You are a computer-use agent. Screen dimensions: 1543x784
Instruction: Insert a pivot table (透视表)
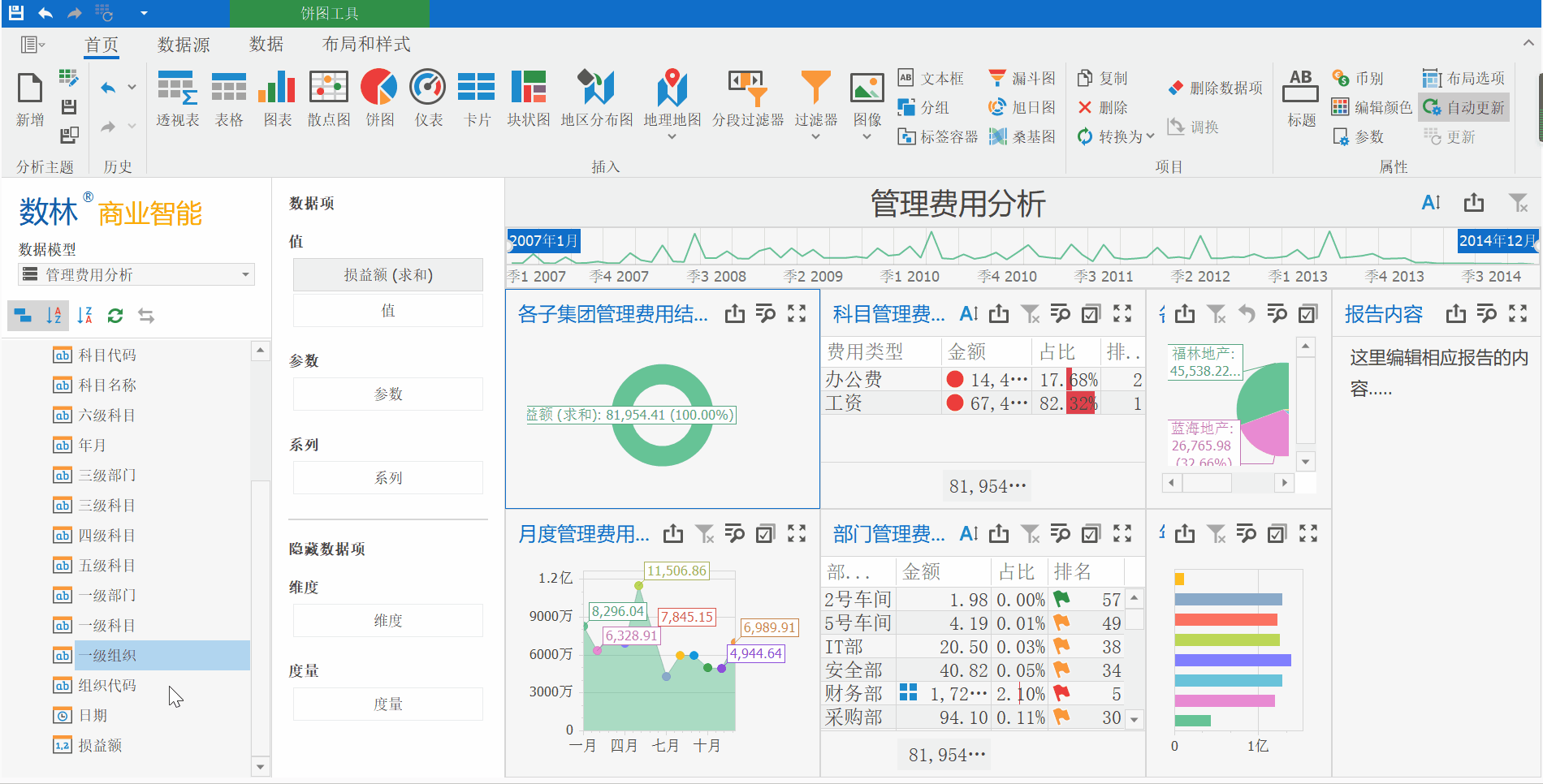(x=178, y=99)
